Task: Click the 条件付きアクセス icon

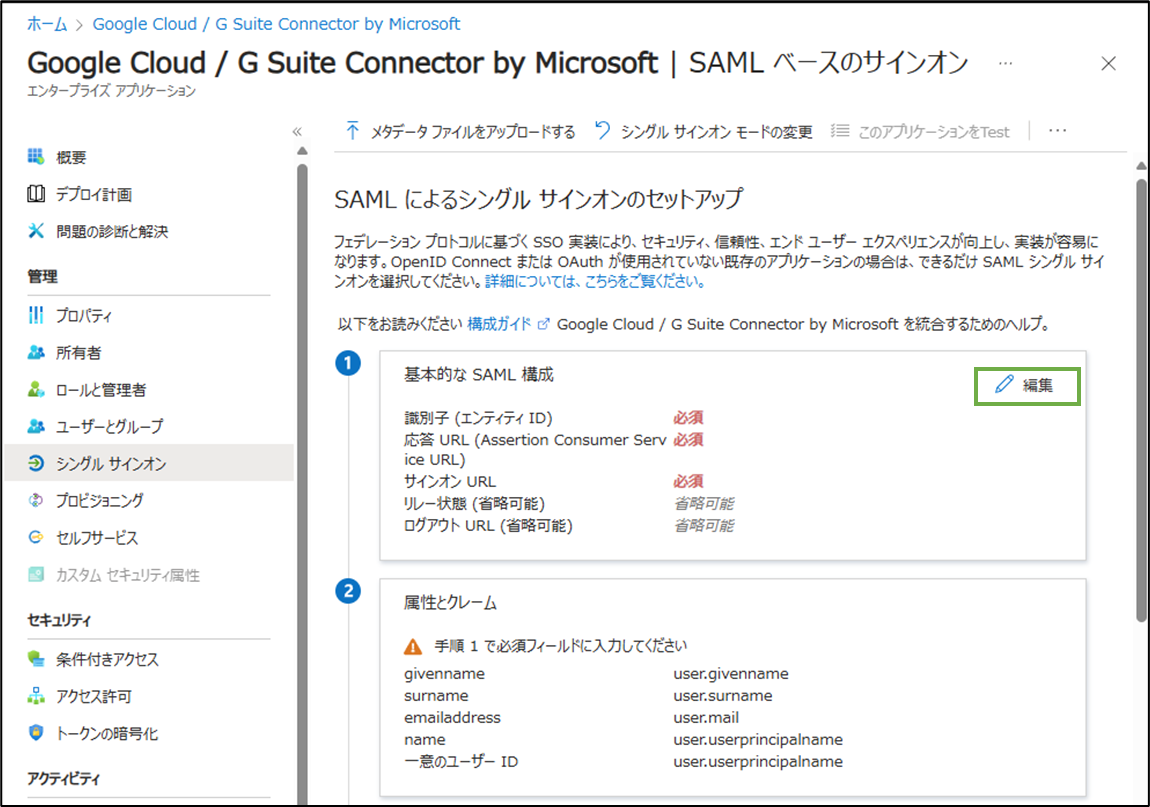Action: (36, 658)
